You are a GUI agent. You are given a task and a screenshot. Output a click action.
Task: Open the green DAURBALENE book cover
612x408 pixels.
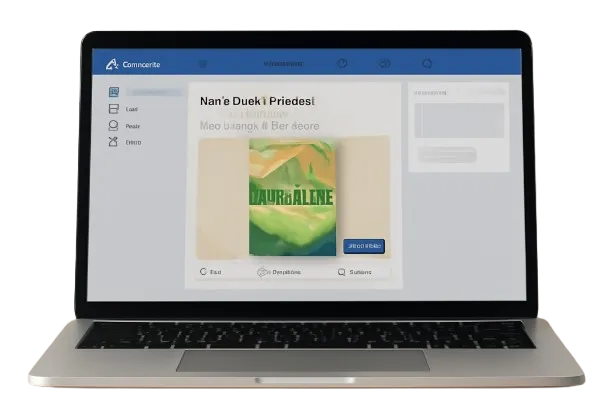pyautogui.click(x=292, y=198)
